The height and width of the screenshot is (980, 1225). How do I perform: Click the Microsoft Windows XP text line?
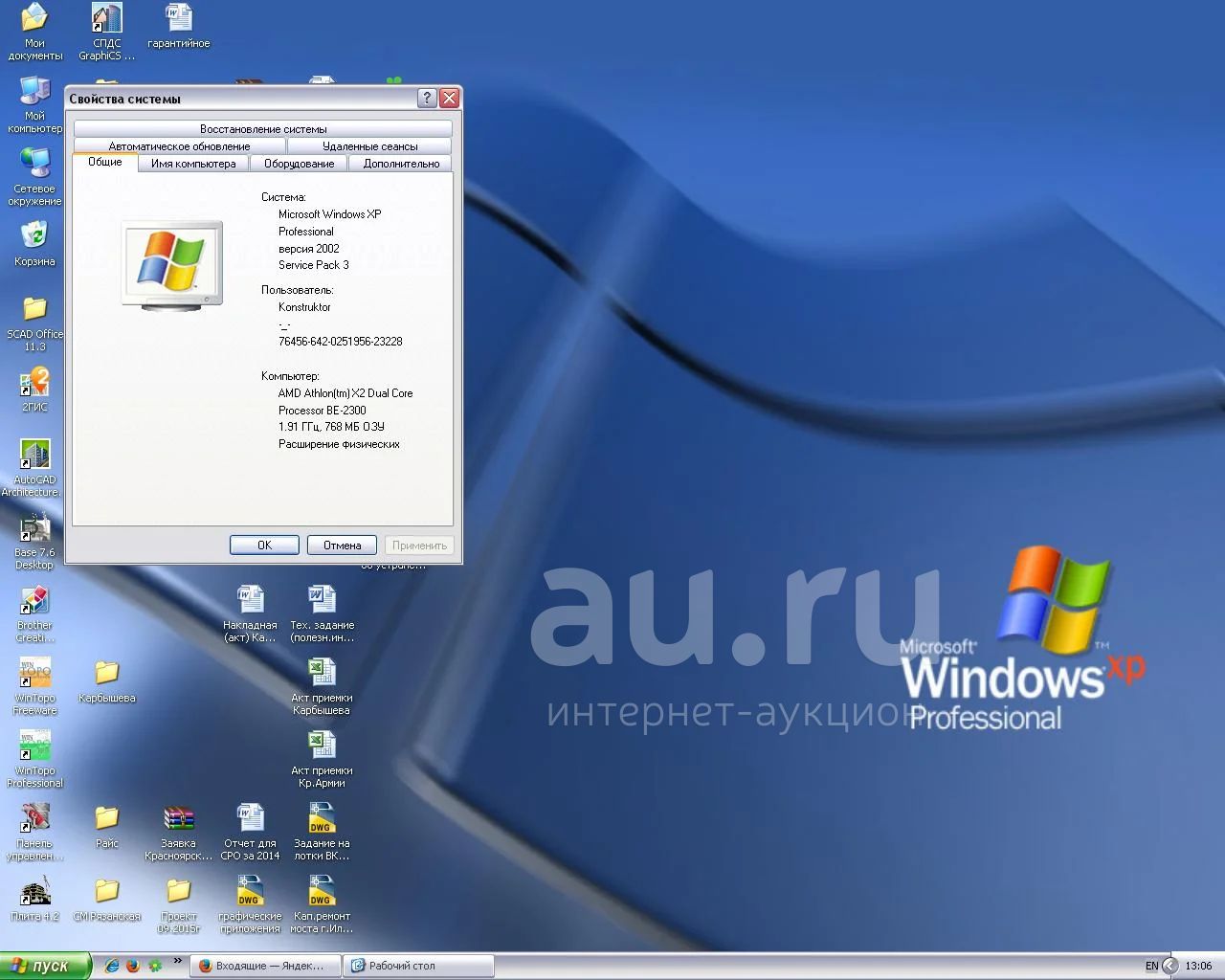329,214
